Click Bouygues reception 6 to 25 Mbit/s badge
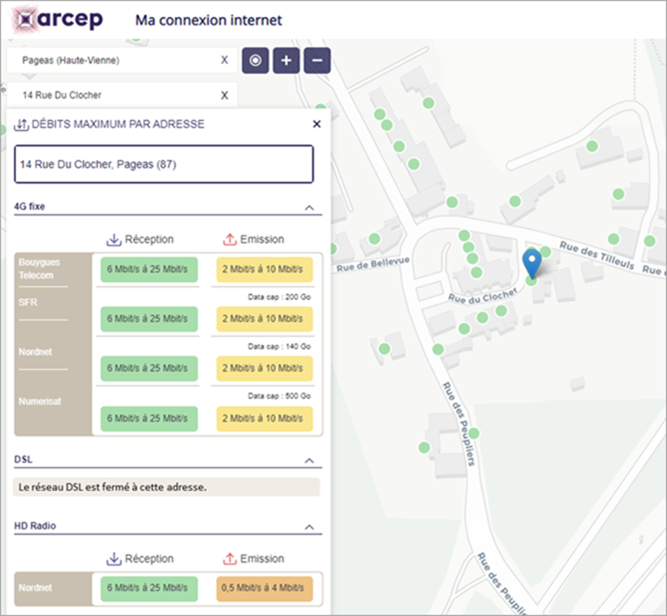The image size is (667, 616). [x=148, y=268]
